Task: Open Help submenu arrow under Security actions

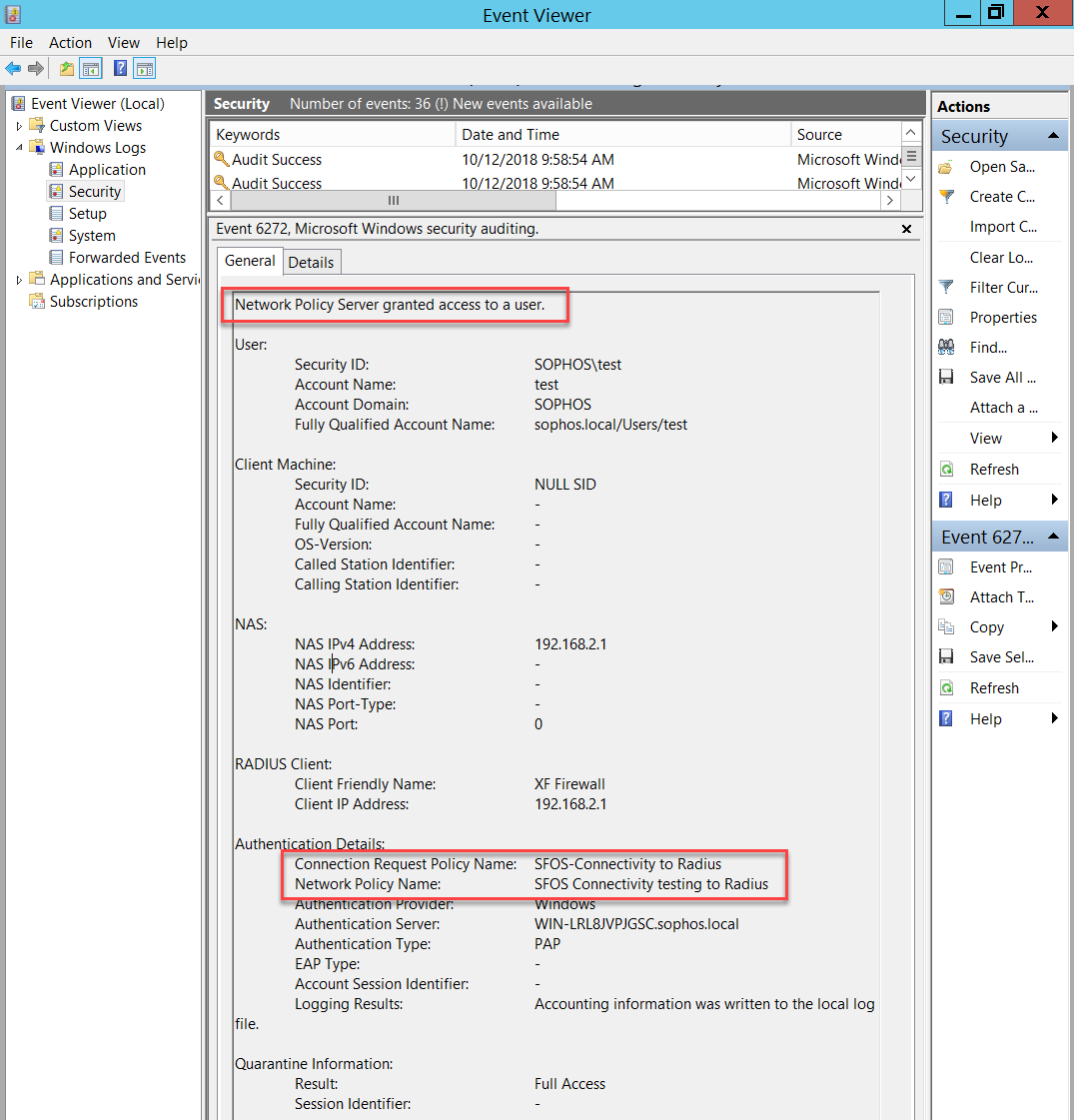Action: point(1055,500)
